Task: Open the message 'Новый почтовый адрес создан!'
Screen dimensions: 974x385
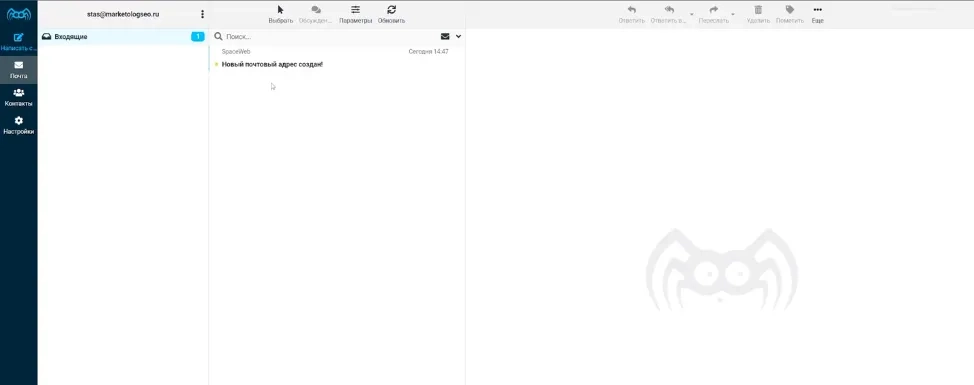Action: (x=272, y=64)
